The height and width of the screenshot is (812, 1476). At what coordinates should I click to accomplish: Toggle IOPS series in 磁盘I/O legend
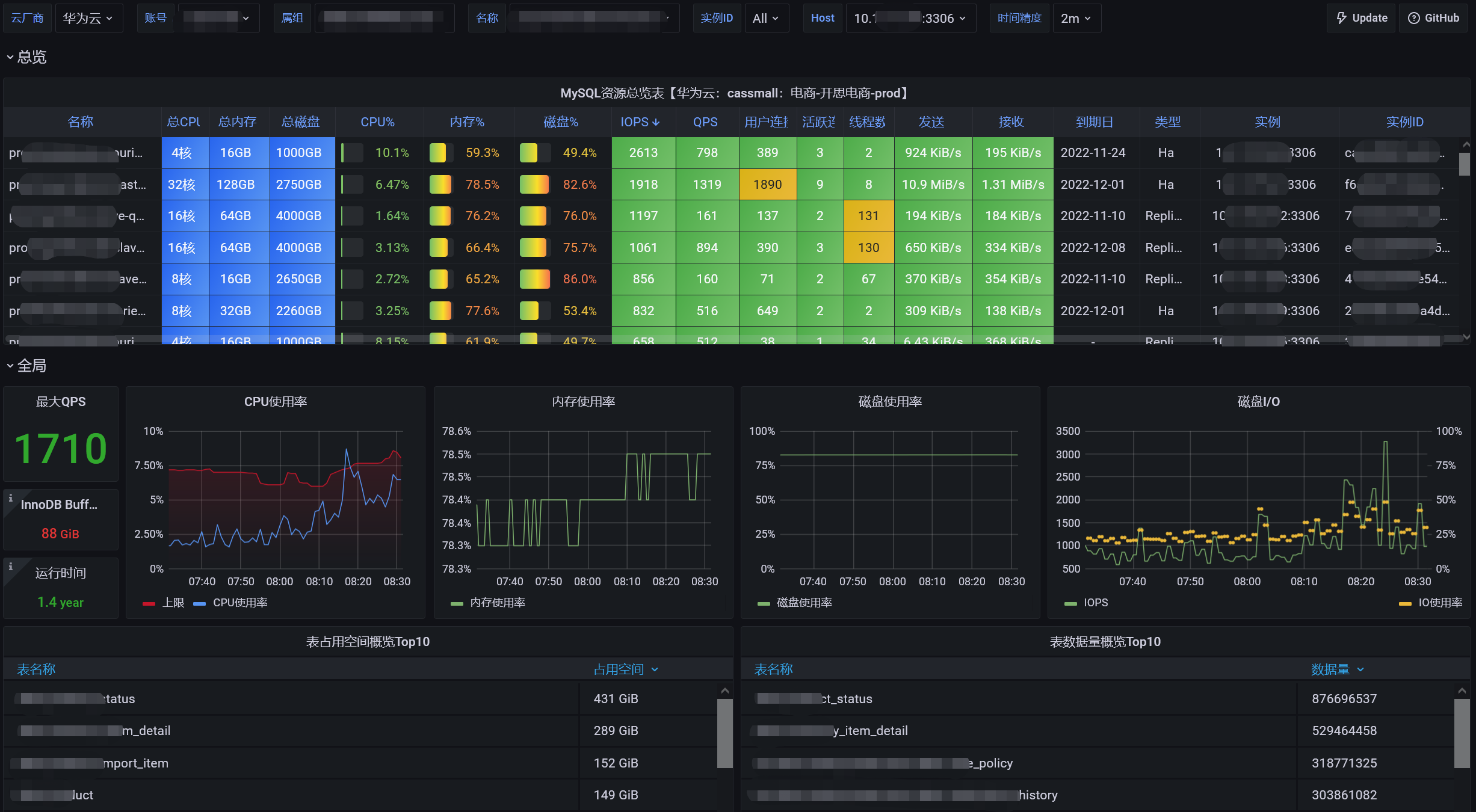coord(1095,603)
